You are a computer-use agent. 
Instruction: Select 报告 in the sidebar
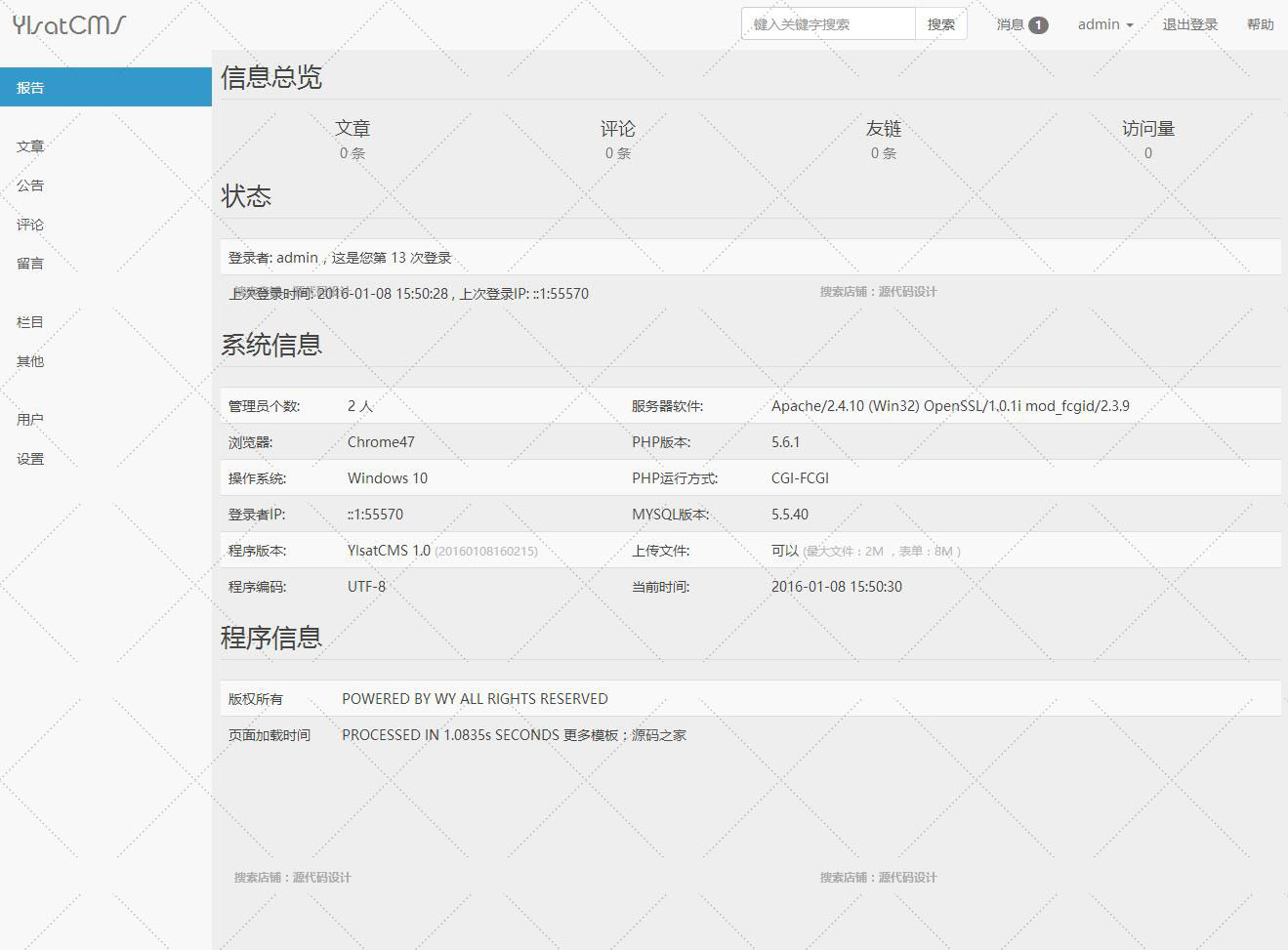[30, 87]
